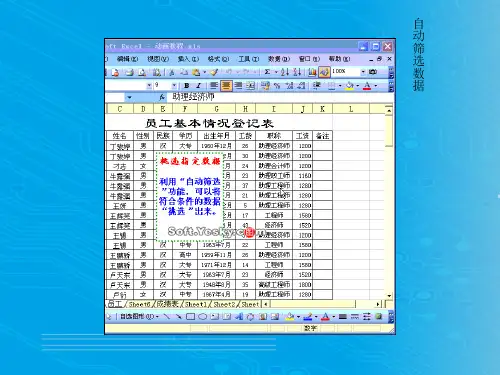Image resolution: width=500 pixels, height=375 pixels.
Task: Sort ascending with the A-Z icon
Action: 285,72
